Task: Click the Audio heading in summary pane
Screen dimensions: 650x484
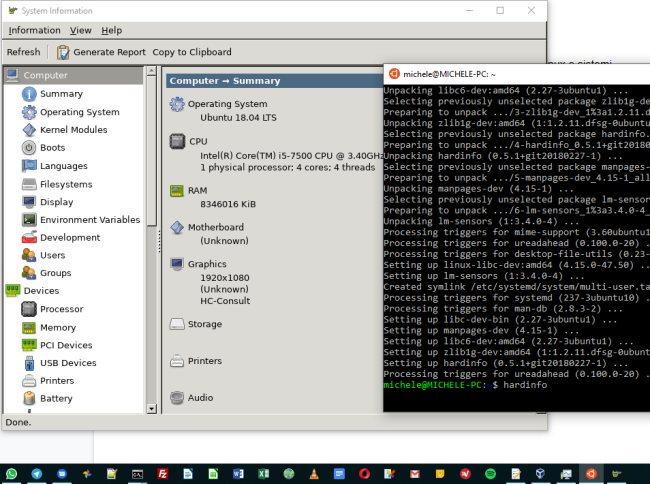Action: pos(200,398)
